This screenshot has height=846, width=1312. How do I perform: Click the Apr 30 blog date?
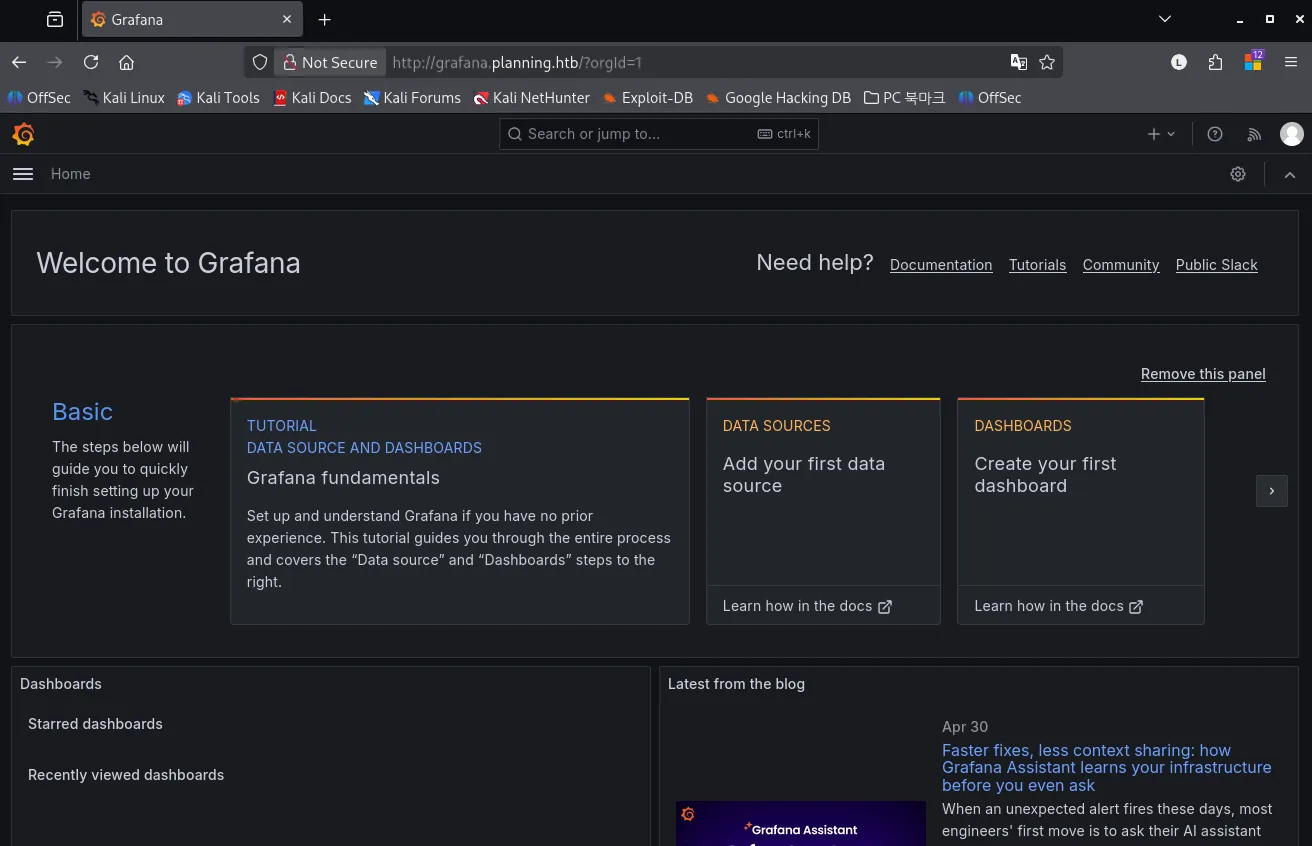(x=965, y=727)
